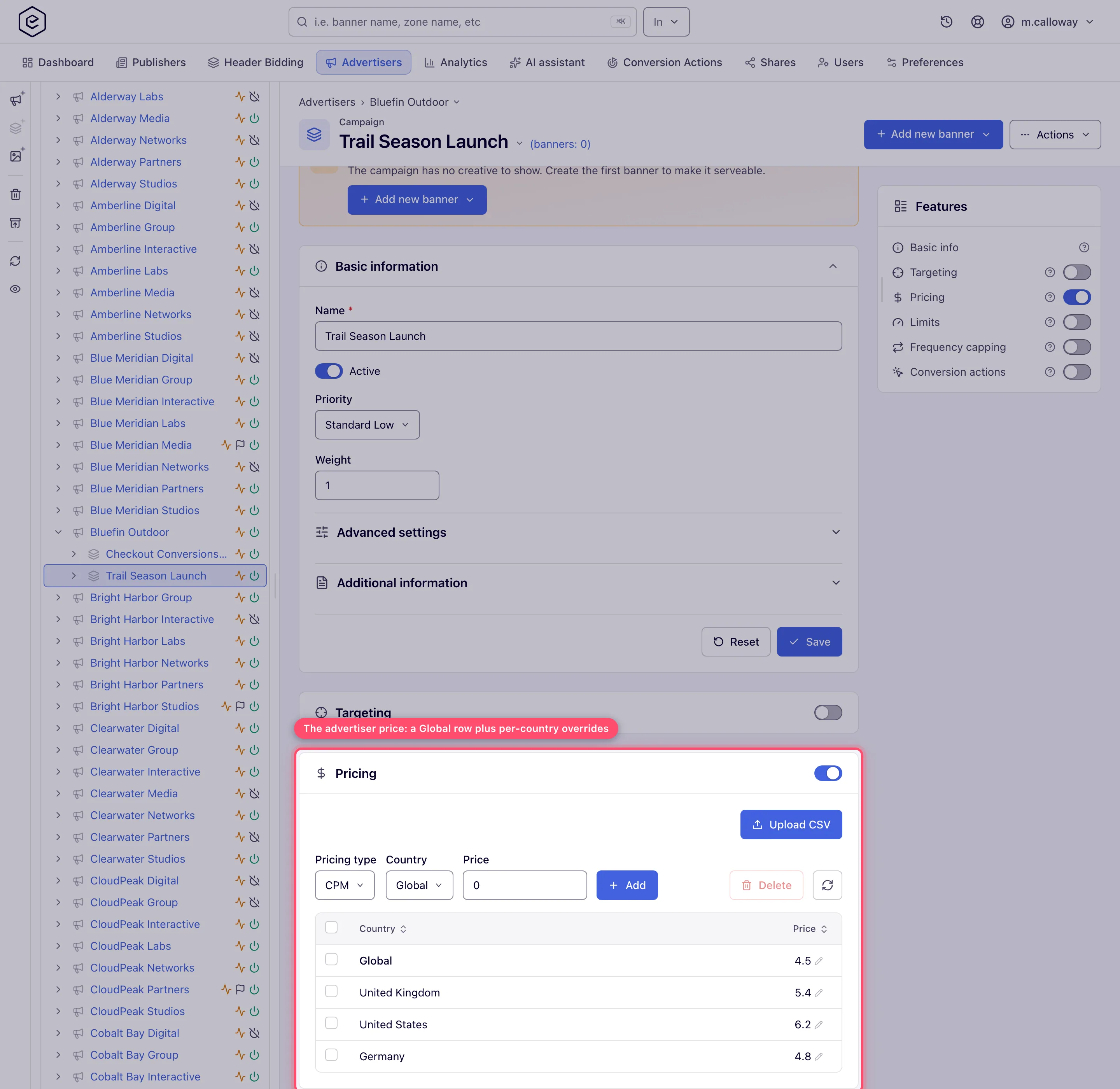Image resolution: width=1120 pixels, height=1089 pixels.
Task: Switch to Header Bidding tab
Action: [255, 62]
